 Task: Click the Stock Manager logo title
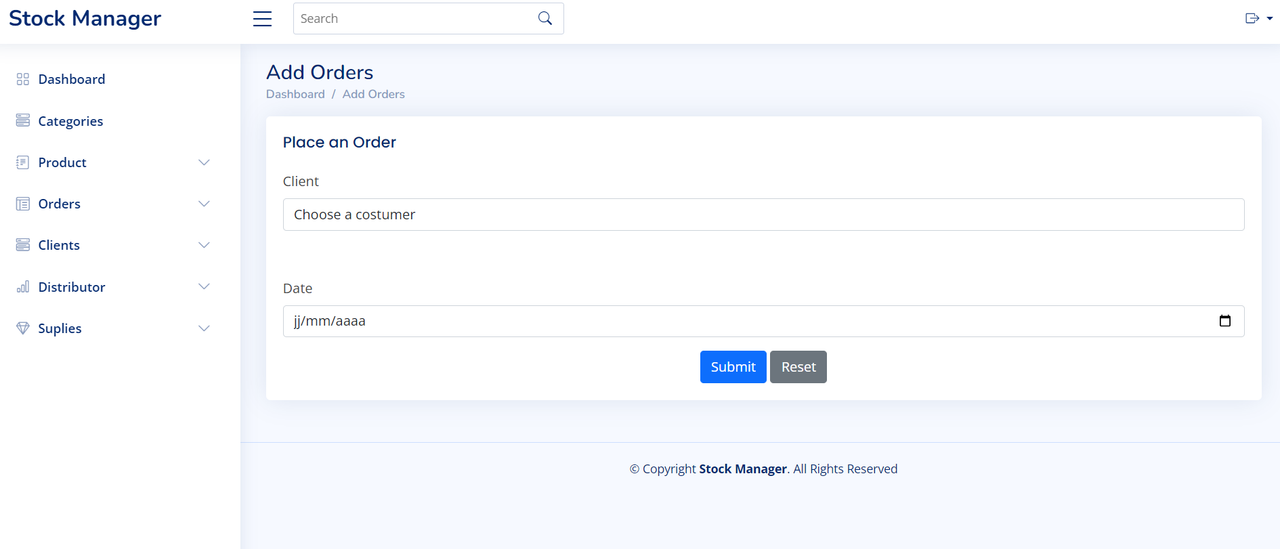(x=85, y=18)
